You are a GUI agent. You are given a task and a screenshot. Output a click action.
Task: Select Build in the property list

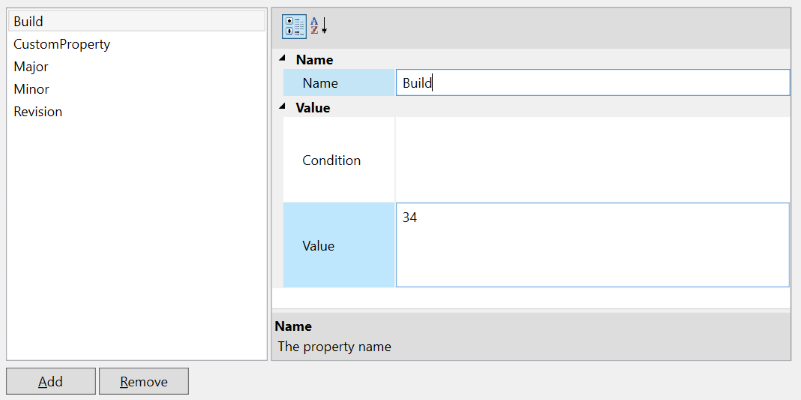[28, 21]
